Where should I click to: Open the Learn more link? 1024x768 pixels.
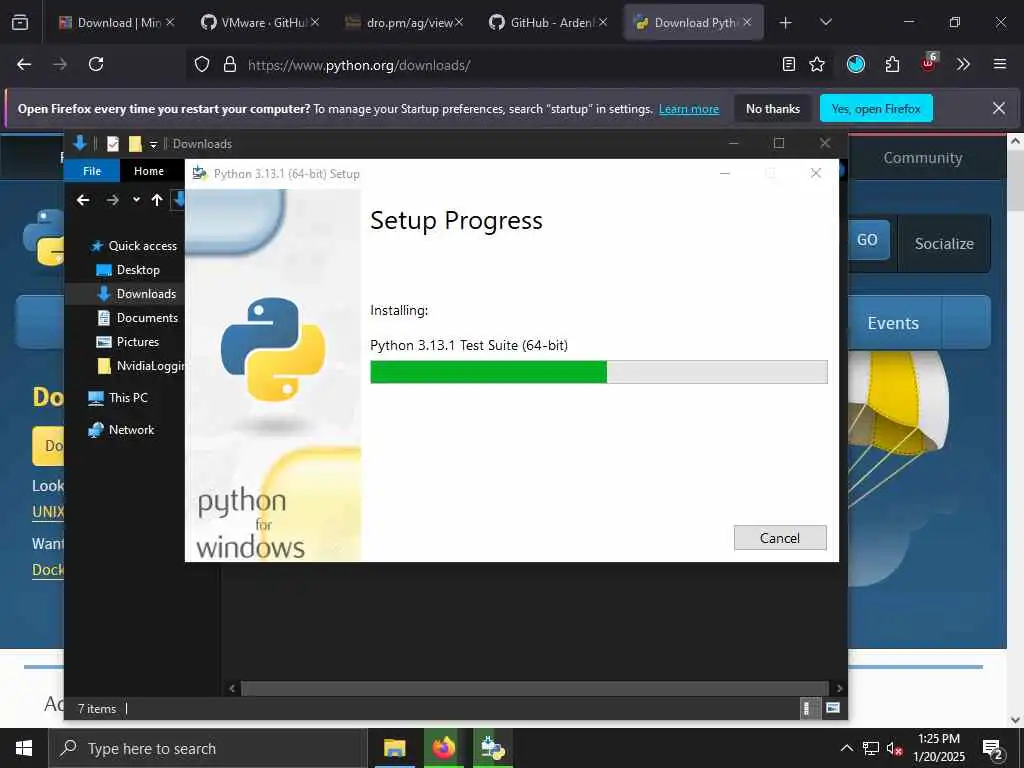[689, 109]
